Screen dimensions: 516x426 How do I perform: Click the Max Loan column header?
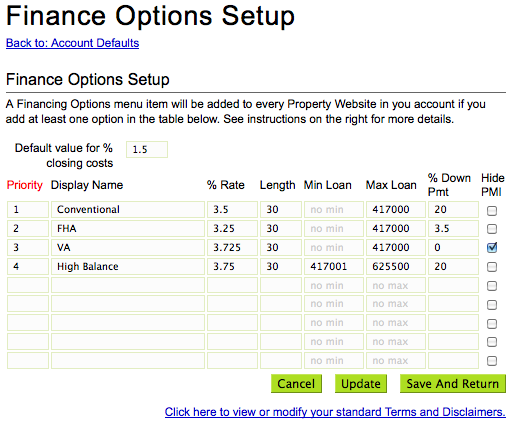point(391,185)
